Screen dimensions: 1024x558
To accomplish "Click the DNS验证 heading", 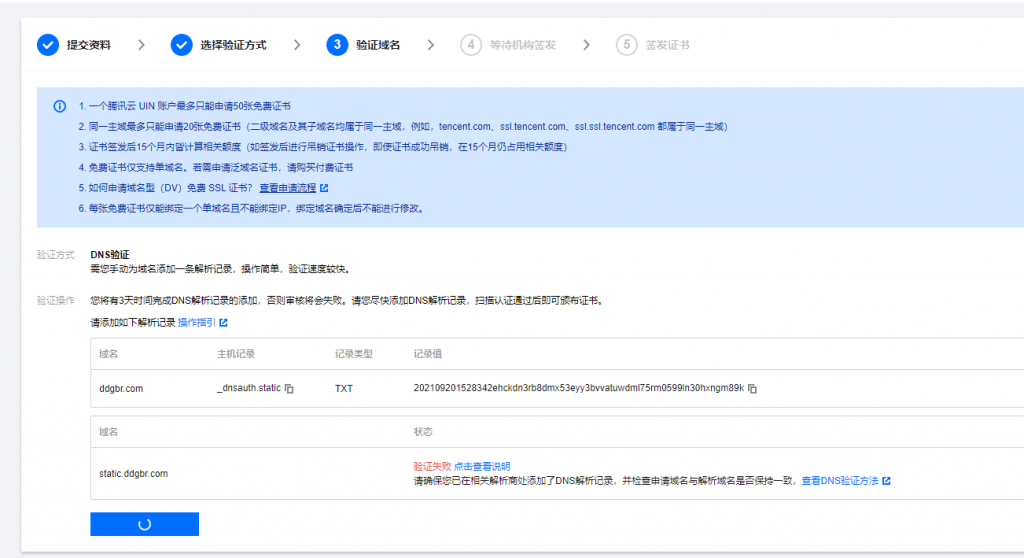I will (x=110, y=255).
